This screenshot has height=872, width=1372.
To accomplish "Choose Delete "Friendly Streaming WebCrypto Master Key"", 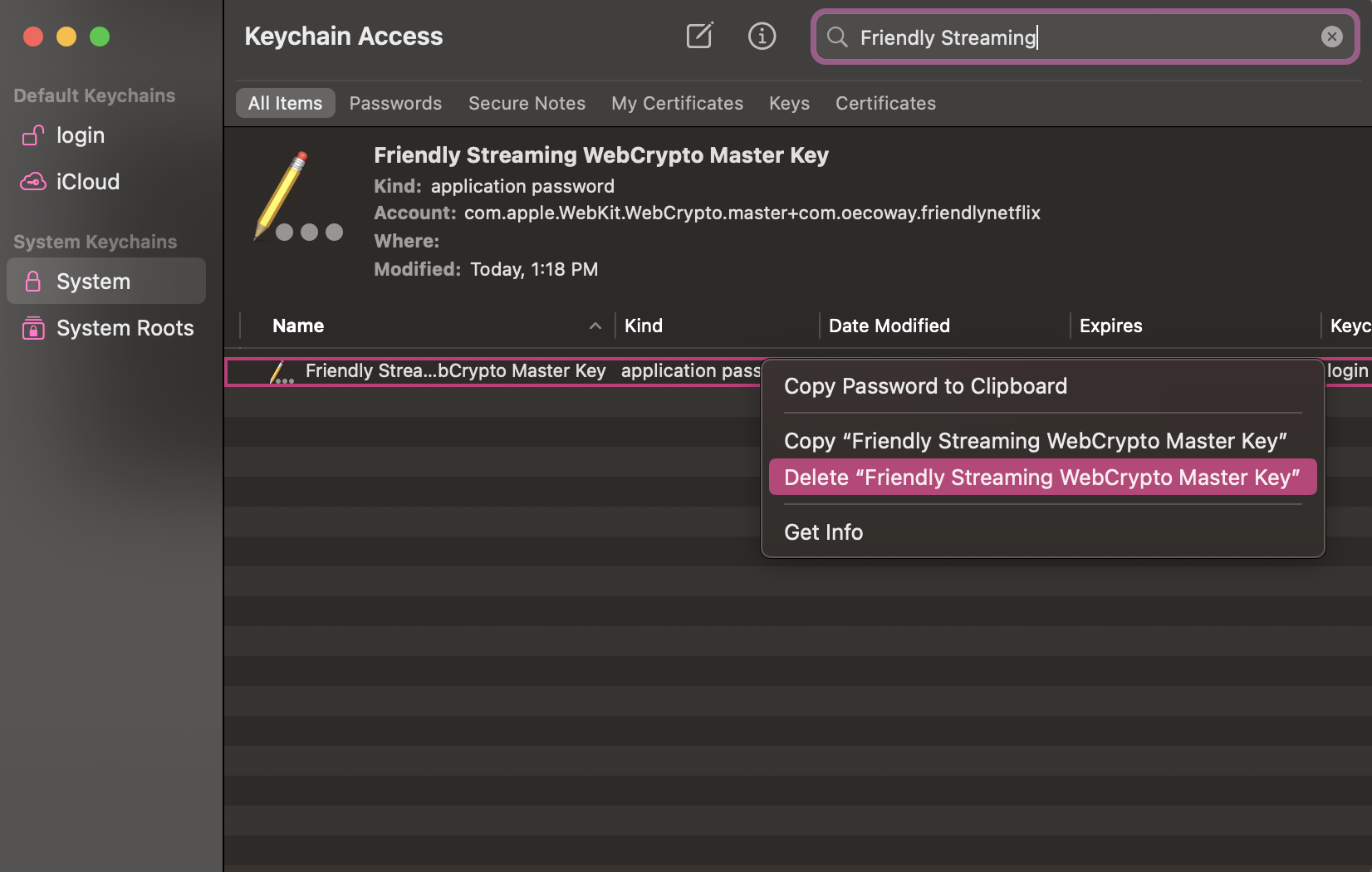I will click(x=1043, y=478).
